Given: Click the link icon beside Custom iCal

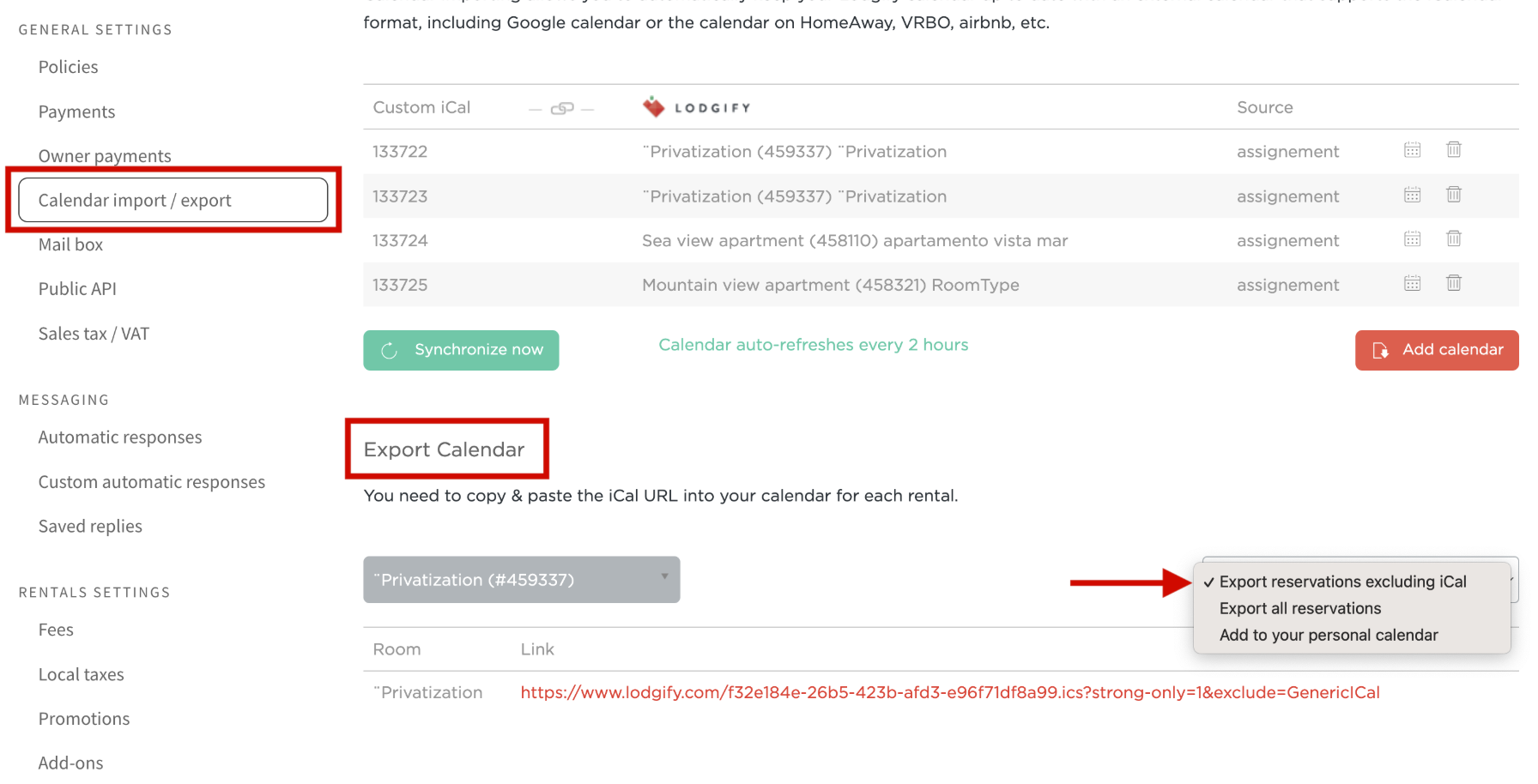Looking at the screenshot, I should tap(561, 108).
